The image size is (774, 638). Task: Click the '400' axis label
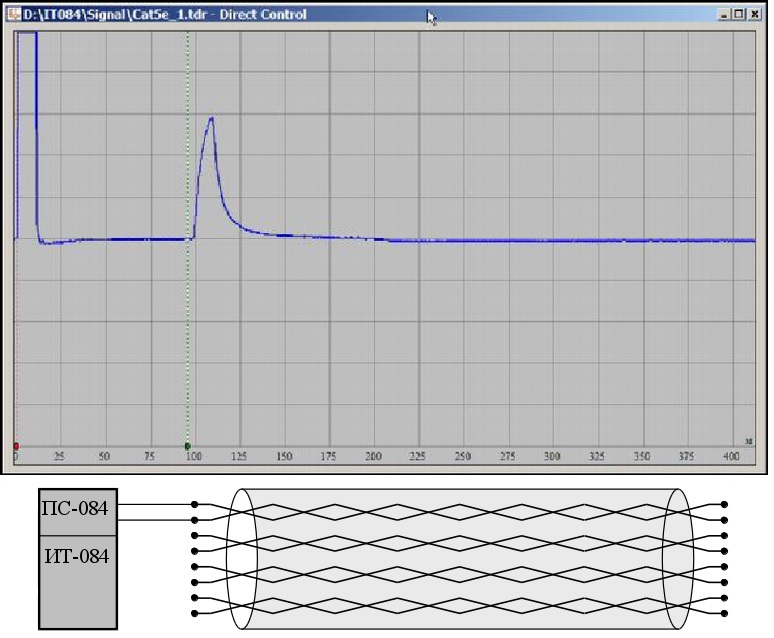coord(731,456)
